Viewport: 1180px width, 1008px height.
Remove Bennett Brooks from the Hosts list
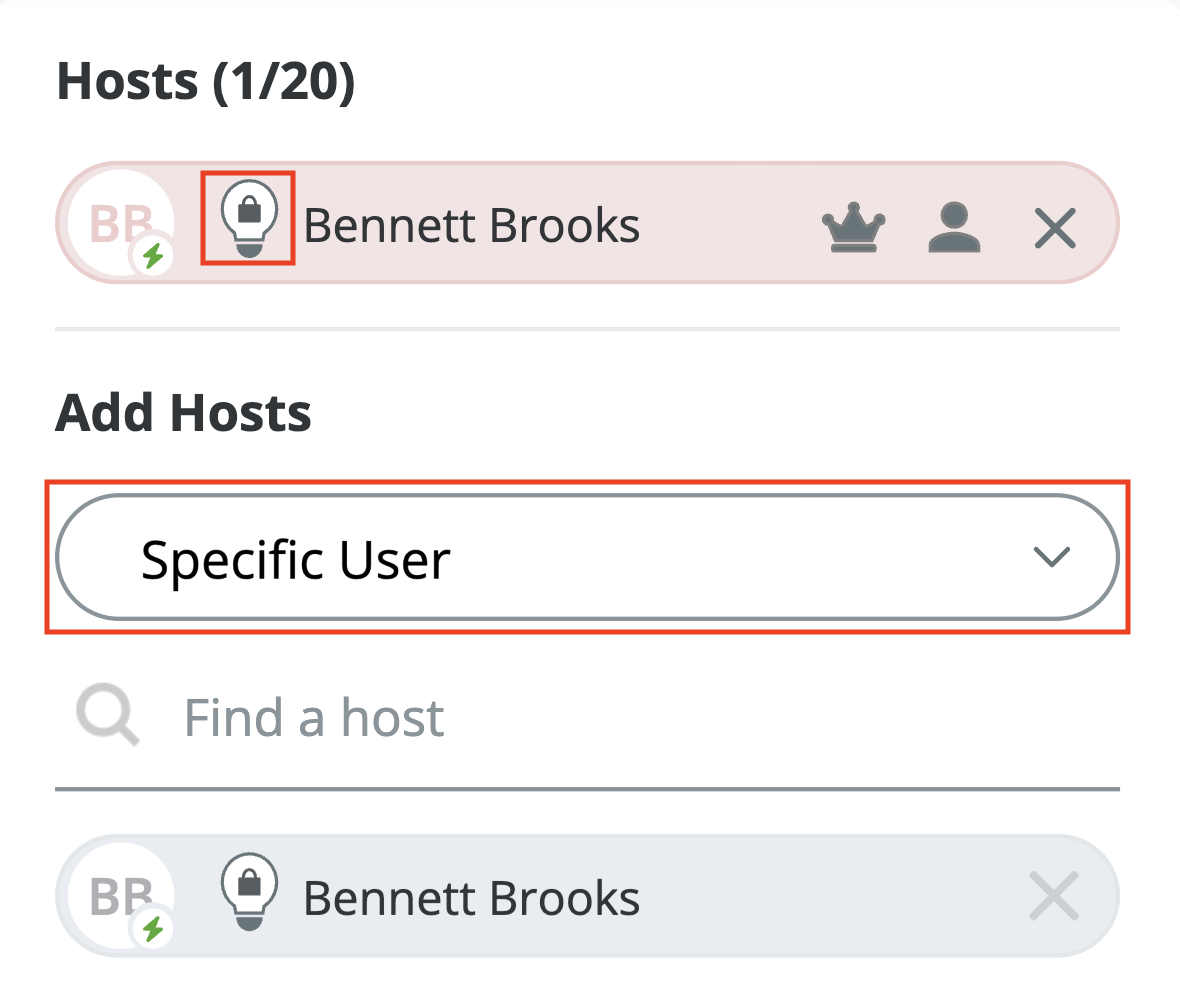[1055, 229]
